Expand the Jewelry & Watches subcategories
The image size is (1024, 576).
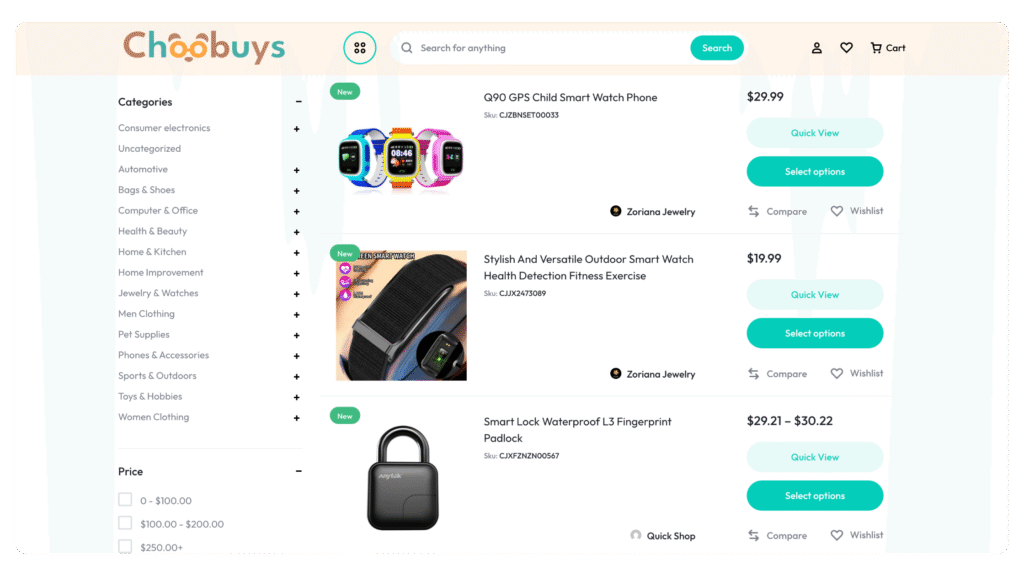pos(296,294)
